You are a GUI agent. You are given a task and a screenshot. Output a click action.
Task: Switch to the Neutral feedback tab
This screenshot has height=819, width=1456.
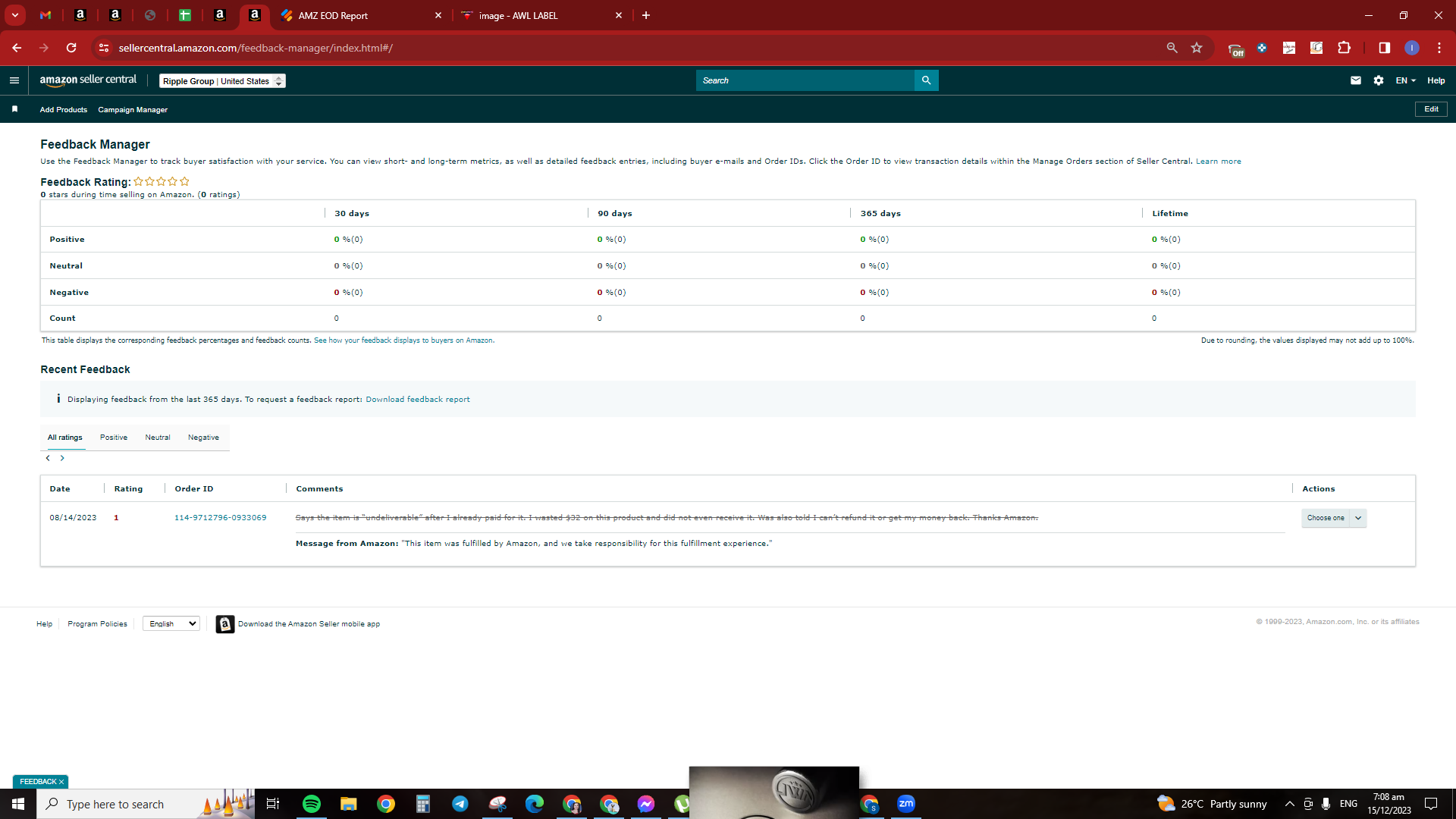(158, 438)
